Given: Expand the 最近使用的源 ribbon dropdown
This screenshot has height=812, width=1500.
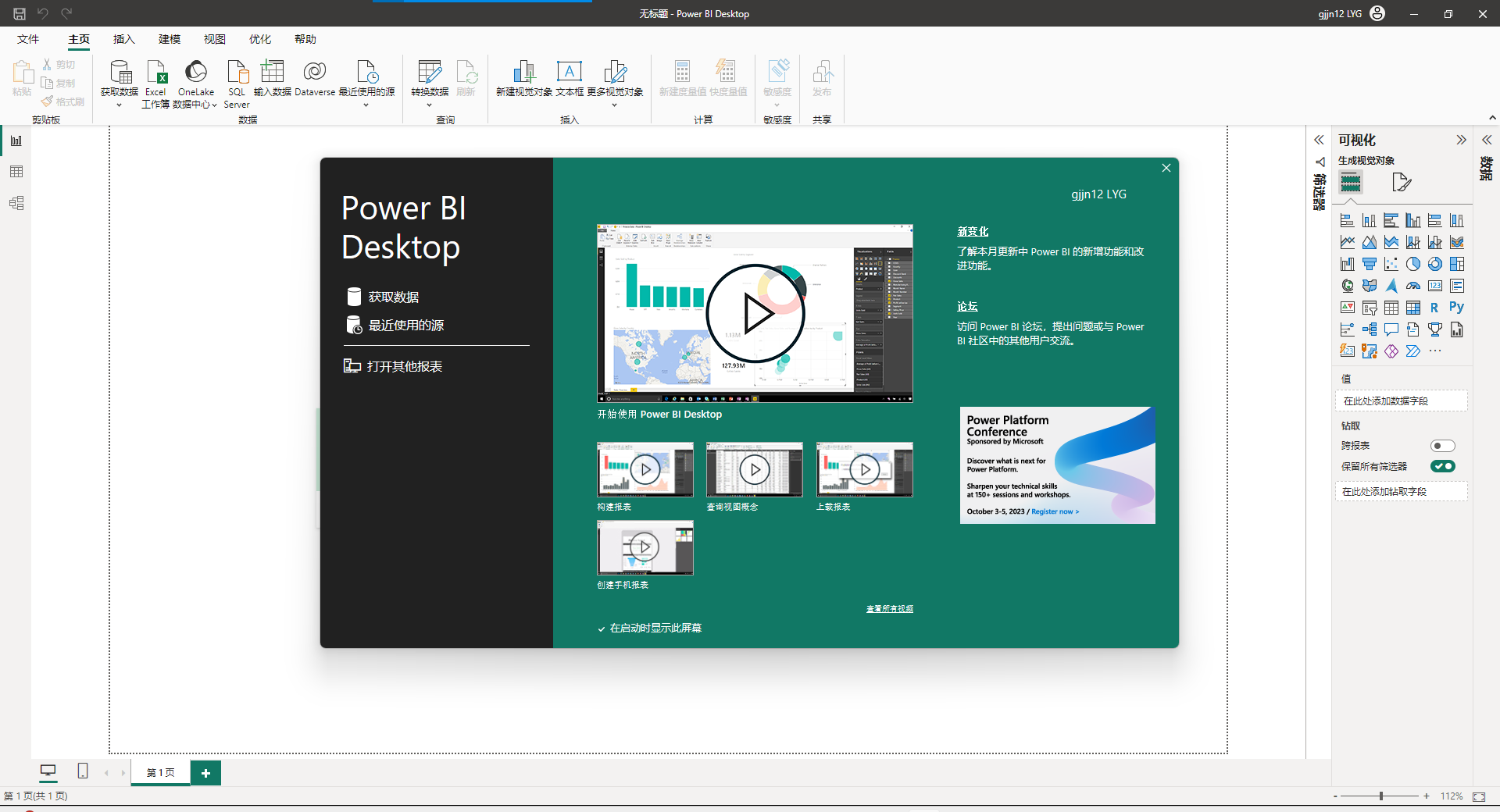Looking at the screenshot, I should coord(366,105).
